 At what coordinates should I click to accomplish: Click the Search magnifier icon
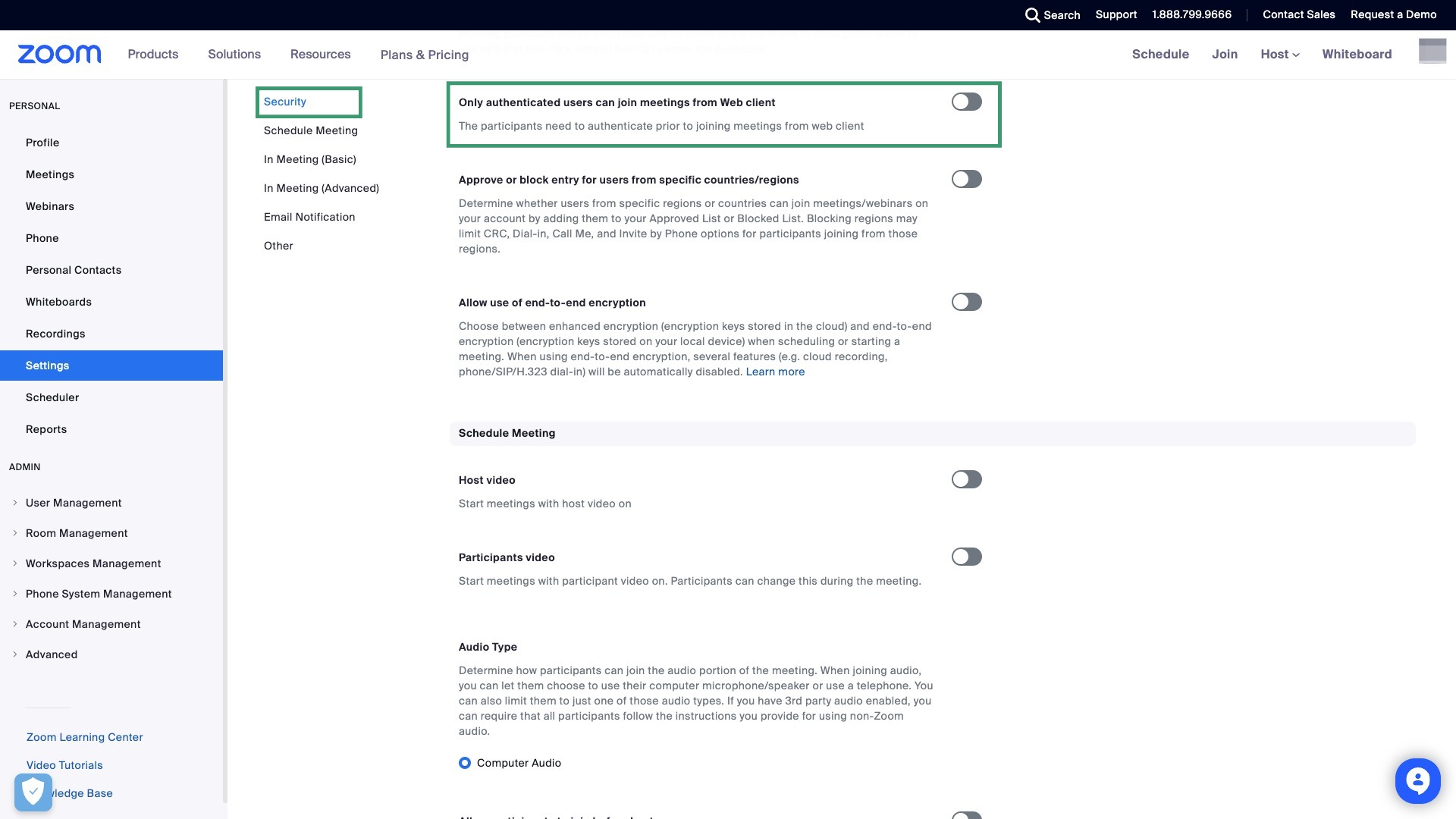(1032, 15)
